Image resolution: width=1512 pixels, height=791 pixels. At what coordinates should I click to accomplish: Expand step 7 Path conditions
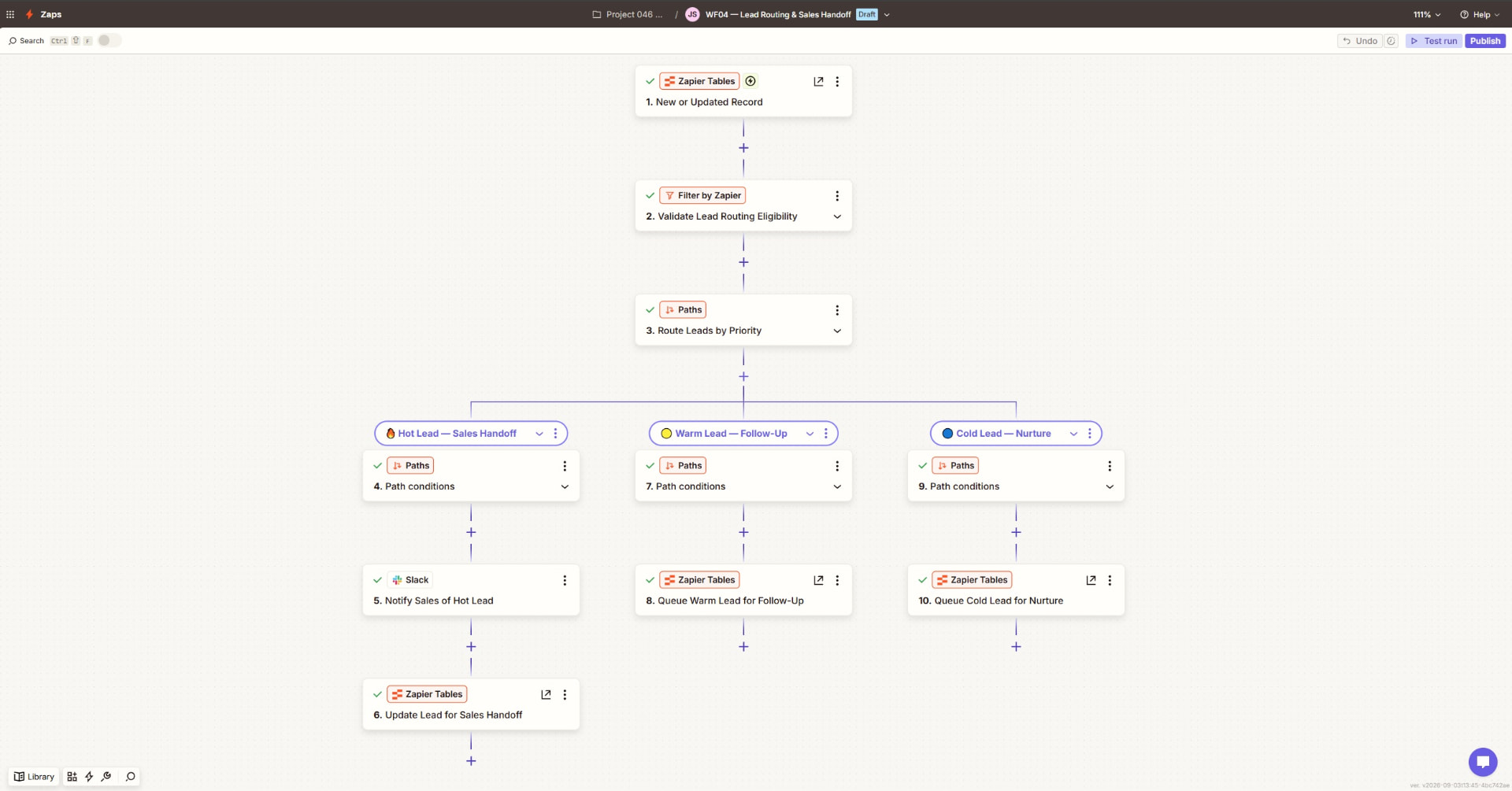point(837,486)
